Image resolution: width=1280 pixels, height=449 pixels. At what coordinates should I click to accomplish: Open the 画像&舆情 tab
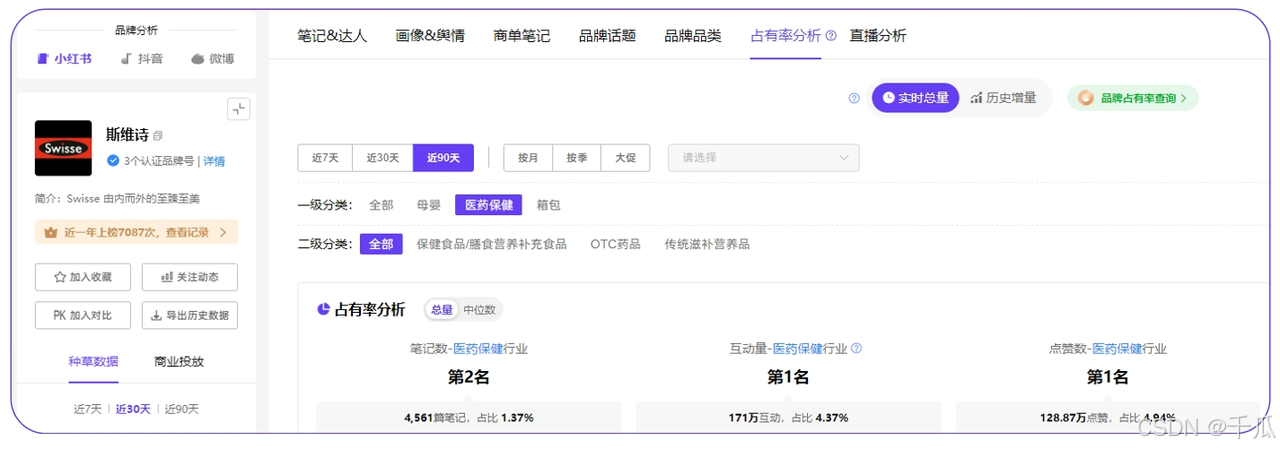[430, 36]
